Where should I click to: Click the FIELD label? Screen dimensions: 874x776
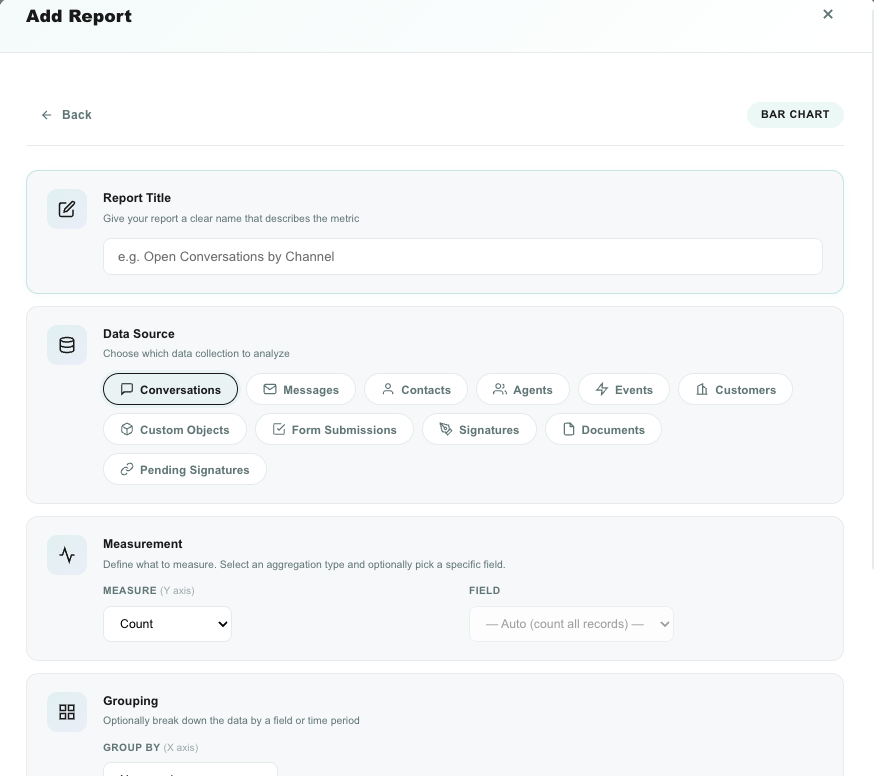point(484,590)
